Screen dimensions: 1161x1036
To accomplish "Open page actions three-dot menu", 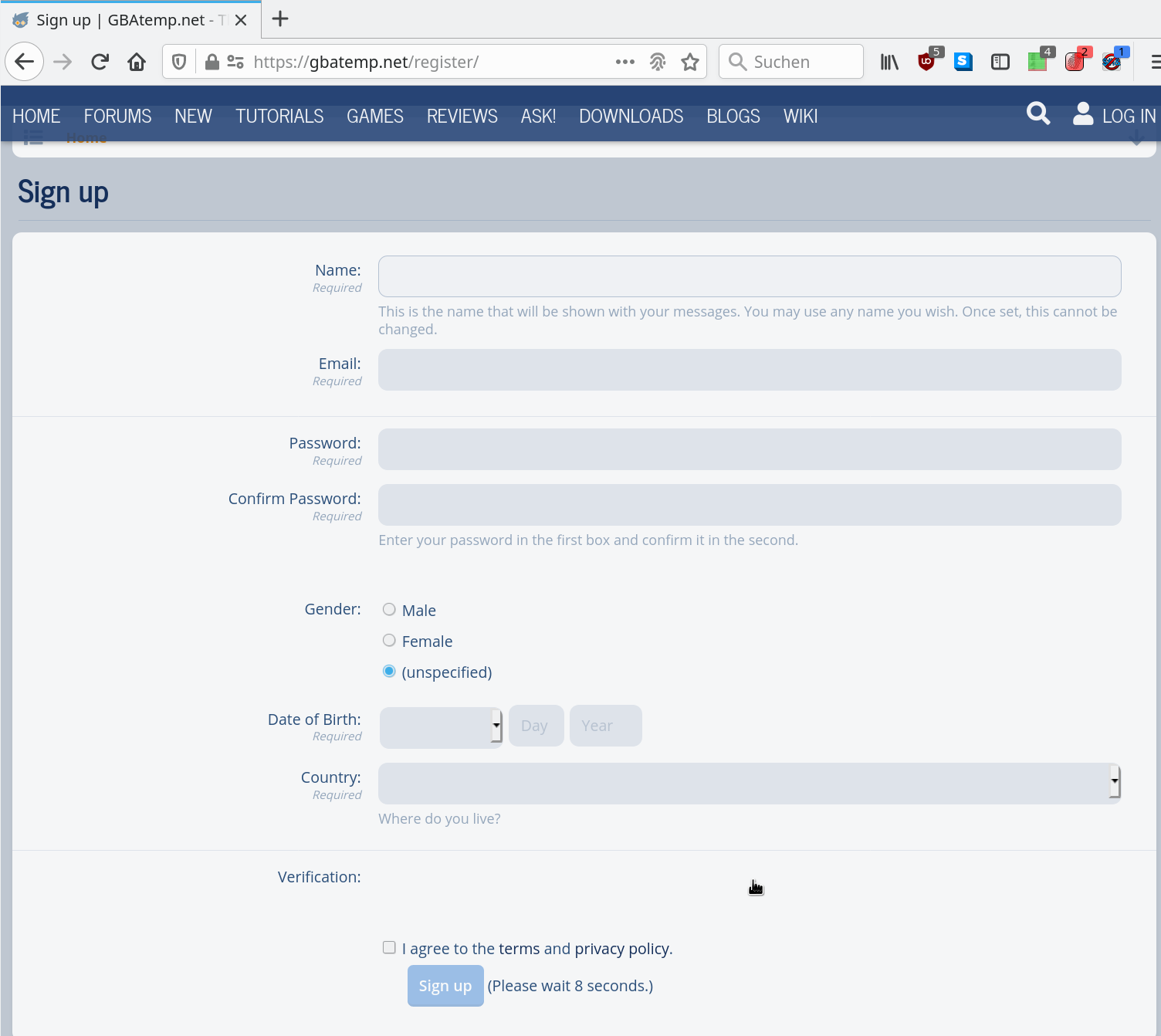I will (x=625, y=62).
